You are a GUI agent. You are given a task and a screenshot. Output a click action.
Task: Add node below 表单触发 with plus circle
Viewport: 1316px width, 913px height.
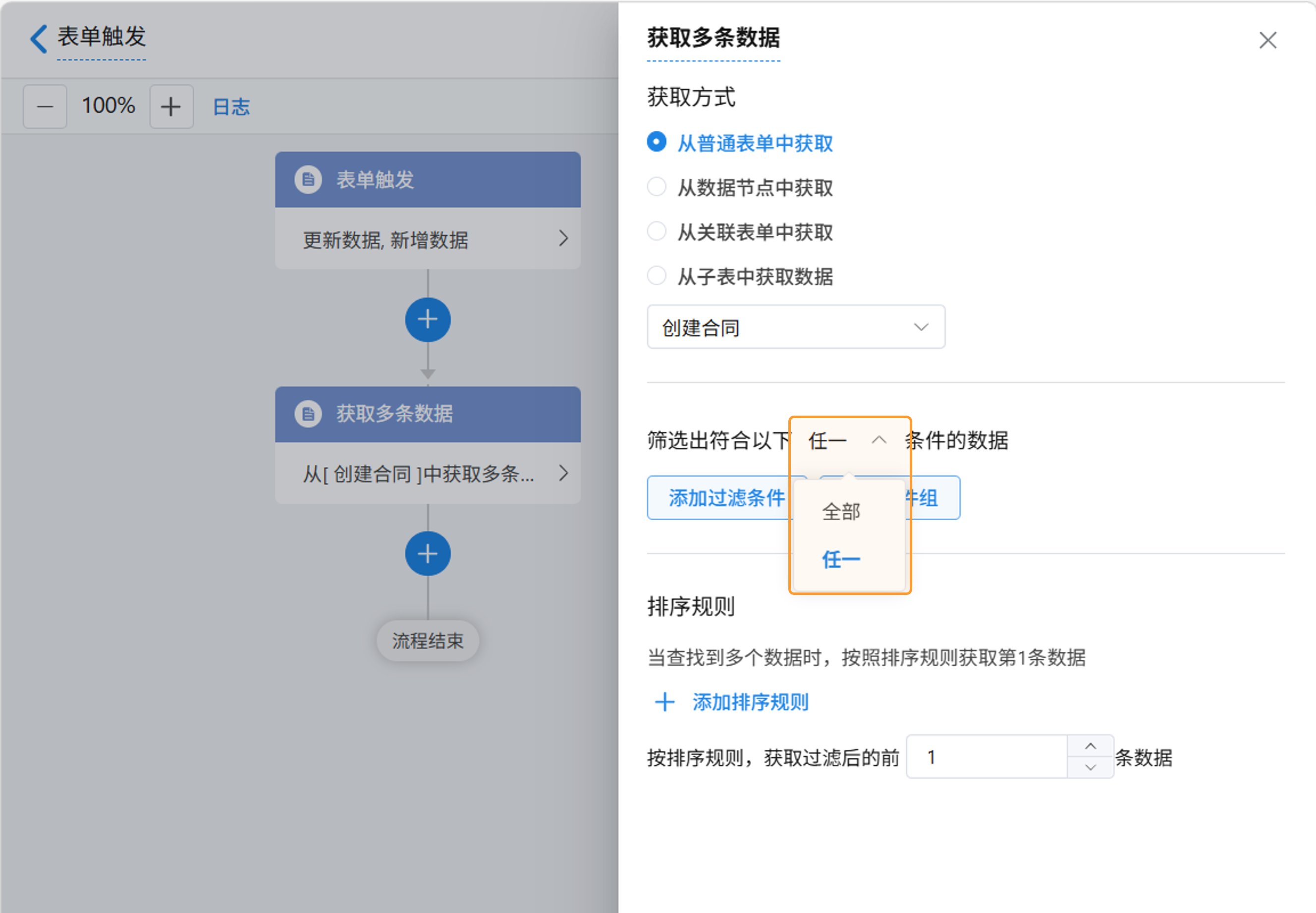pyautogui.click(x=428, y=319)
